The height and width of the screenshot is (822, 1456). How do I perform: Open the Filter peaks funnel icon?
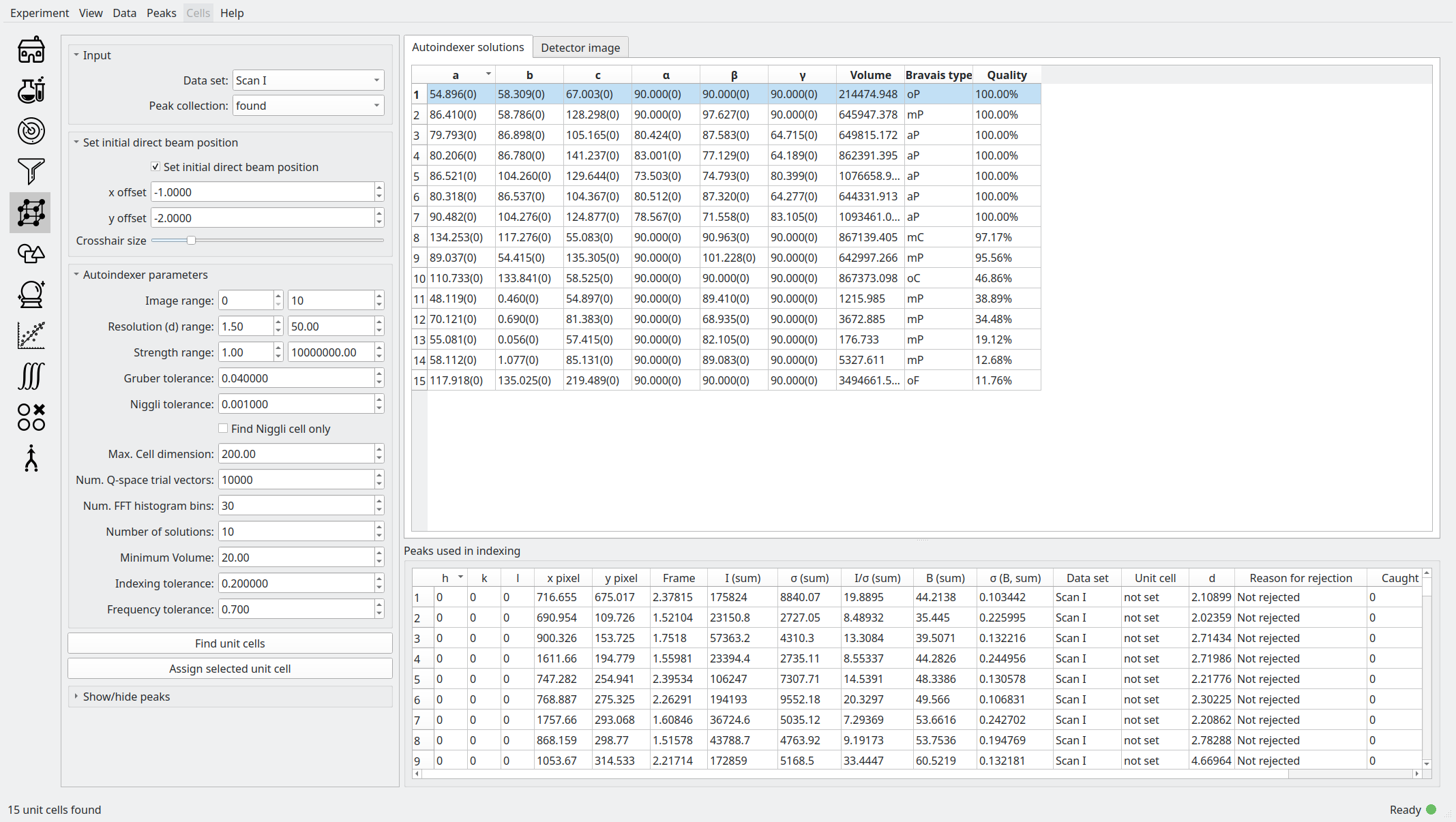(x=31, y=171)
